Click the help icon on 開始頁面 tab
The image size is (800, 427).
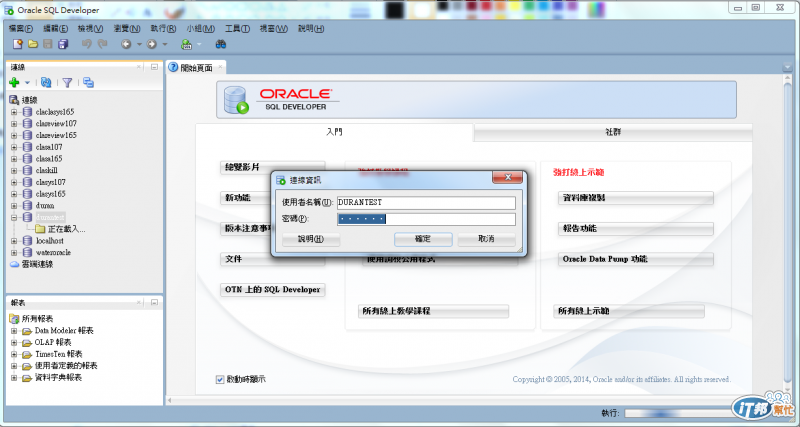[x=173, y=67]
